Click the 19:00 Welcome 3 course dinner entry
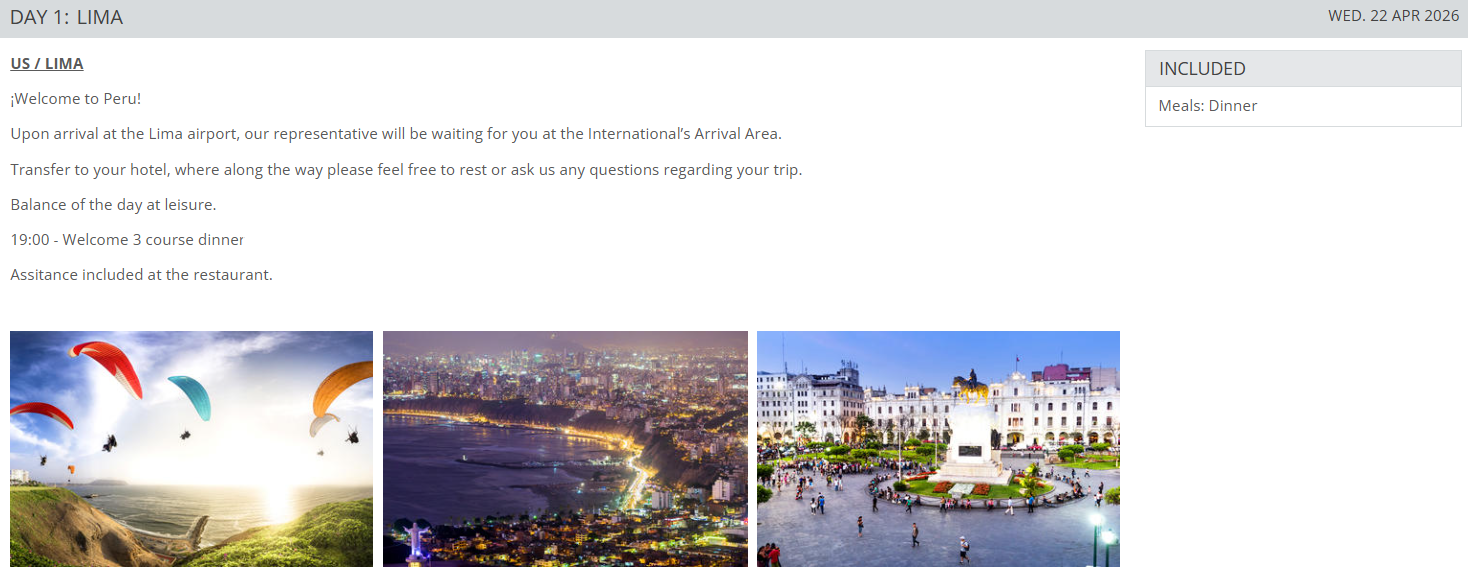Viewport: 1468px width, 571px height. pos(127,240)
